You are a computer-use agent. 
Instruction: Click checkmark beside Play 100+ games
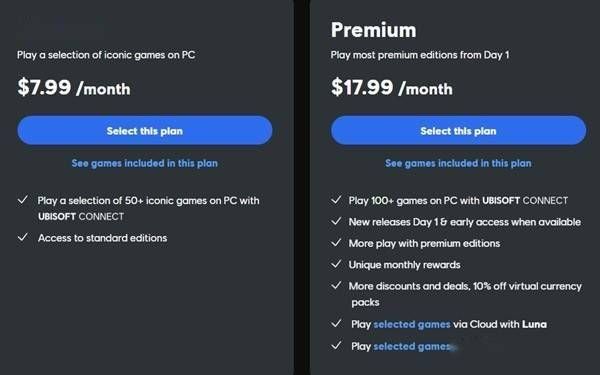pos(336,200)
